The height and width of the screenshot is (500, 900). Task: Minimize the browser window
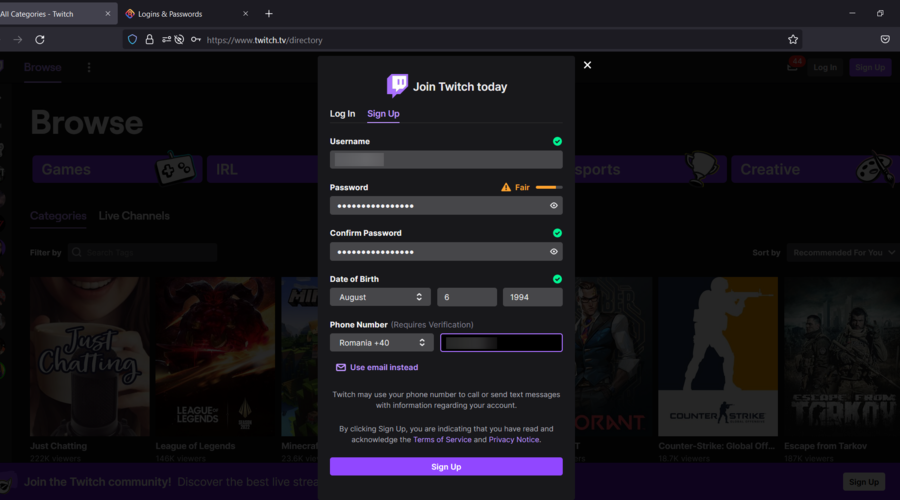(852, 13)
